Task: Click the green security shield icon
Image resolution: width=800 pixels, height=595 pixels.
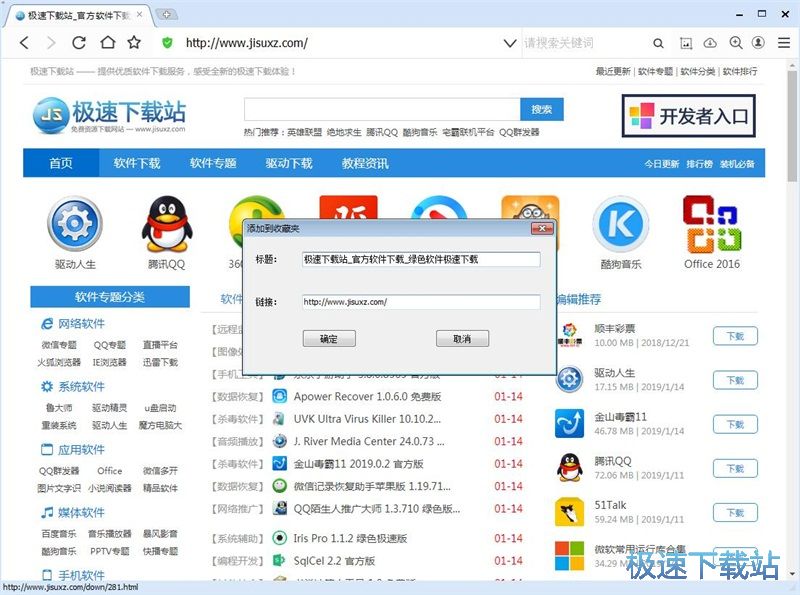Action: (x=167, y=42)
